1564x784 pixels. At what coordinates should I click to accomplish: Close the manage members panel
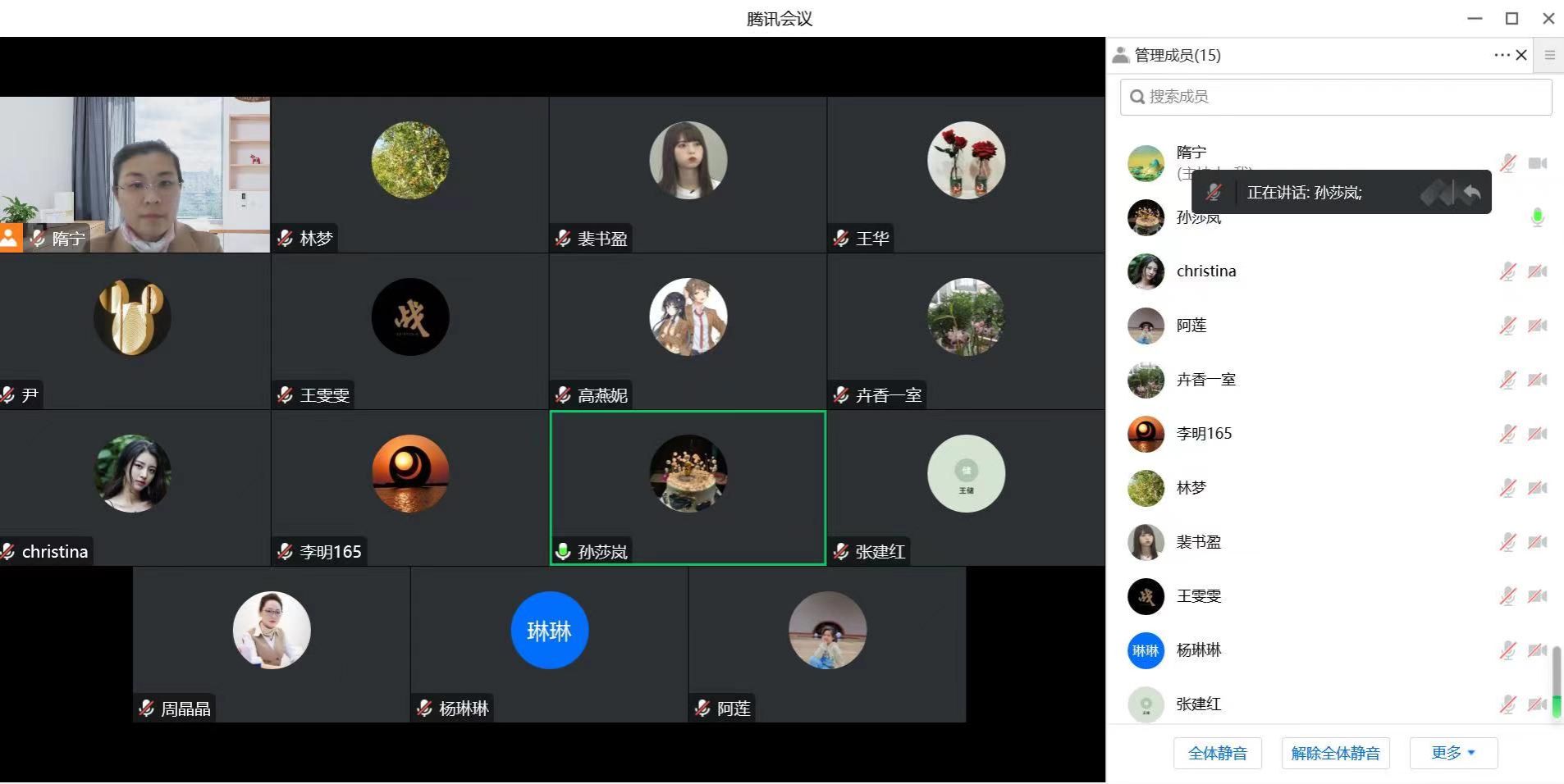click(x=1521, y=55)
